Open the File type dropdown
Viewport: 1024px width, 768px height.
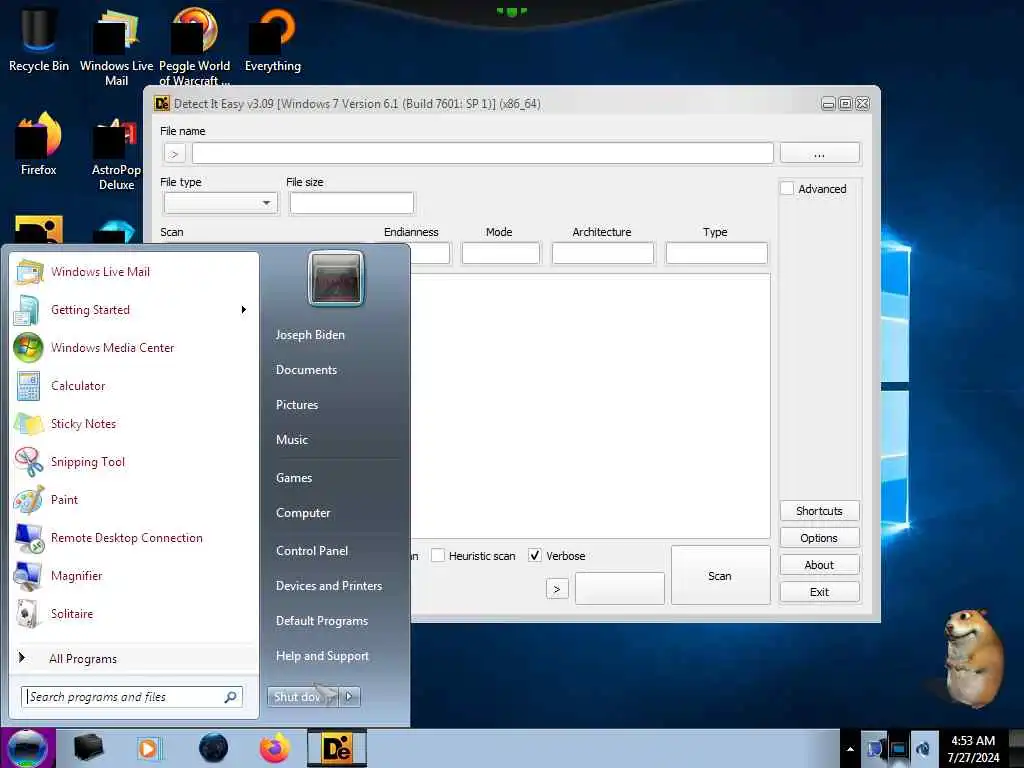pyautogui.click(x=220, y=203)
